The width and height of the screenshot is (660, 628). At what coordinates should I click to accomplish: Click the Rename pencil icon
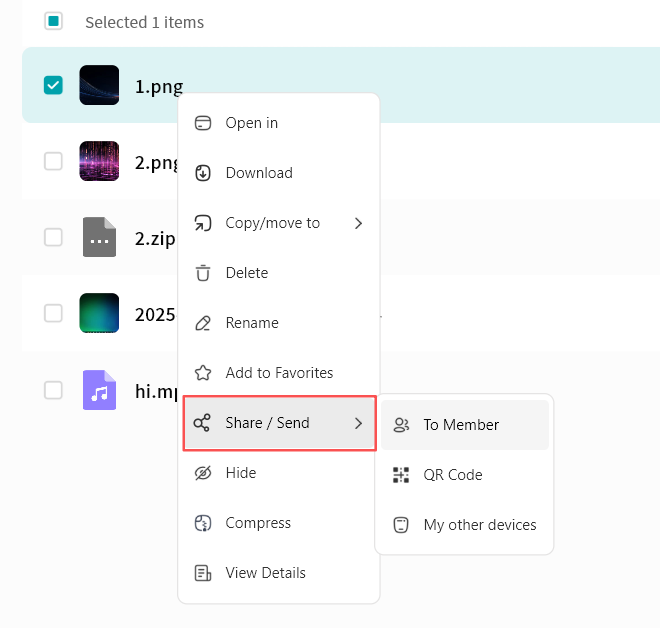pyautogui.click(x=203, y=323)
